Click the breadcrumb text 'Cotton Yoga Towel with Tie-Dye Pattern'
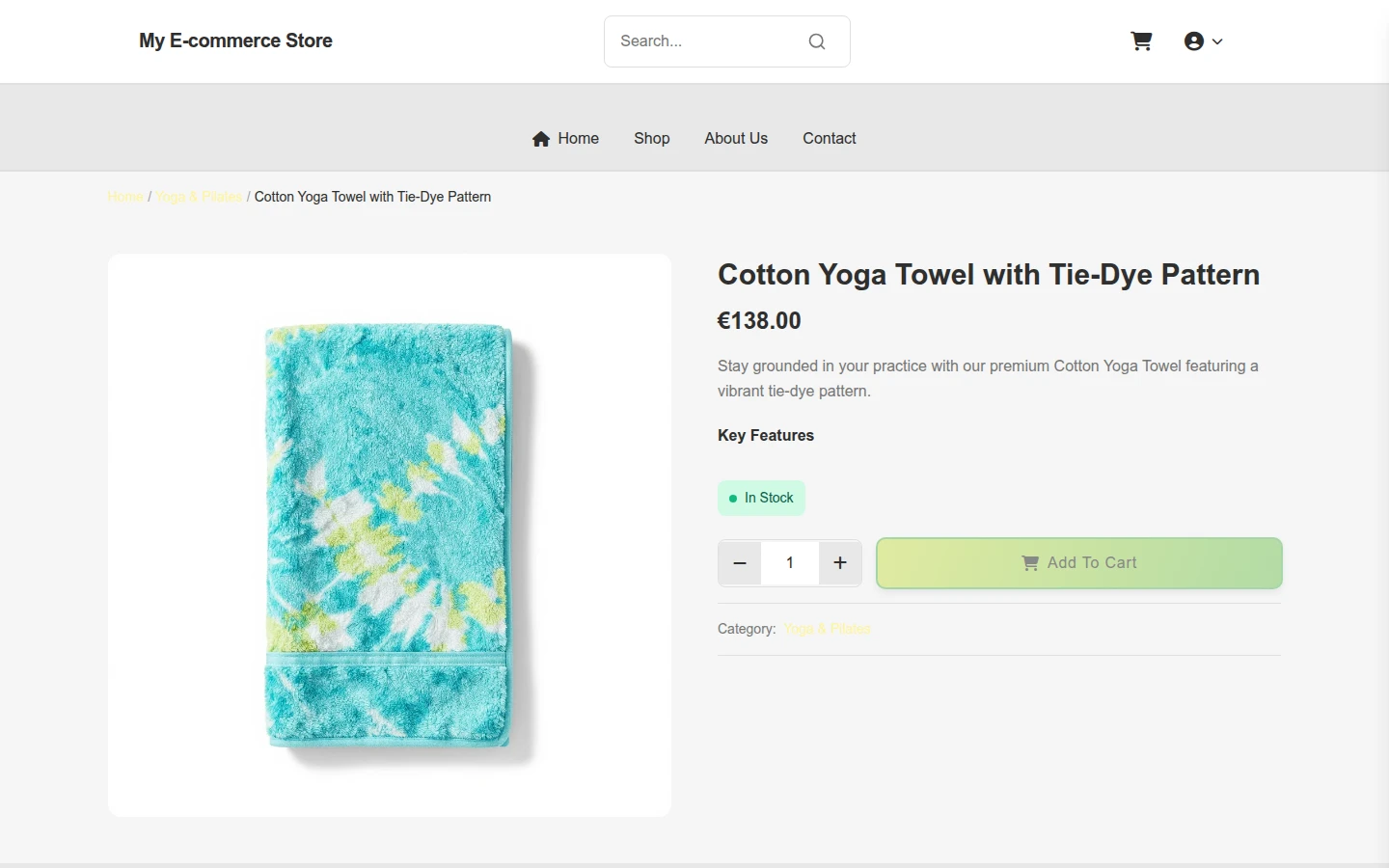1389x868 pixels. pyautogui.click(x=372, y=197)
